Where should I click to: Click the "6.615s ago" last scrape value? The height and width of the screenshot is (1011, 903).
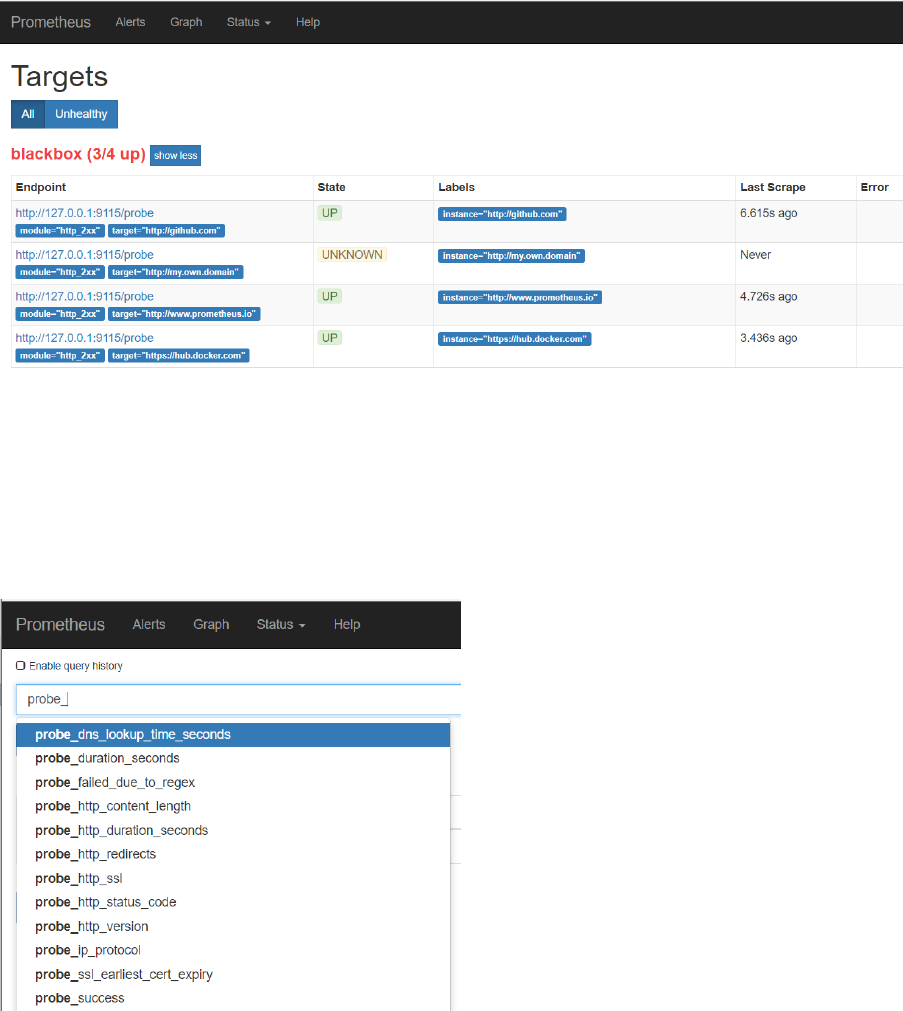point(768,213)
